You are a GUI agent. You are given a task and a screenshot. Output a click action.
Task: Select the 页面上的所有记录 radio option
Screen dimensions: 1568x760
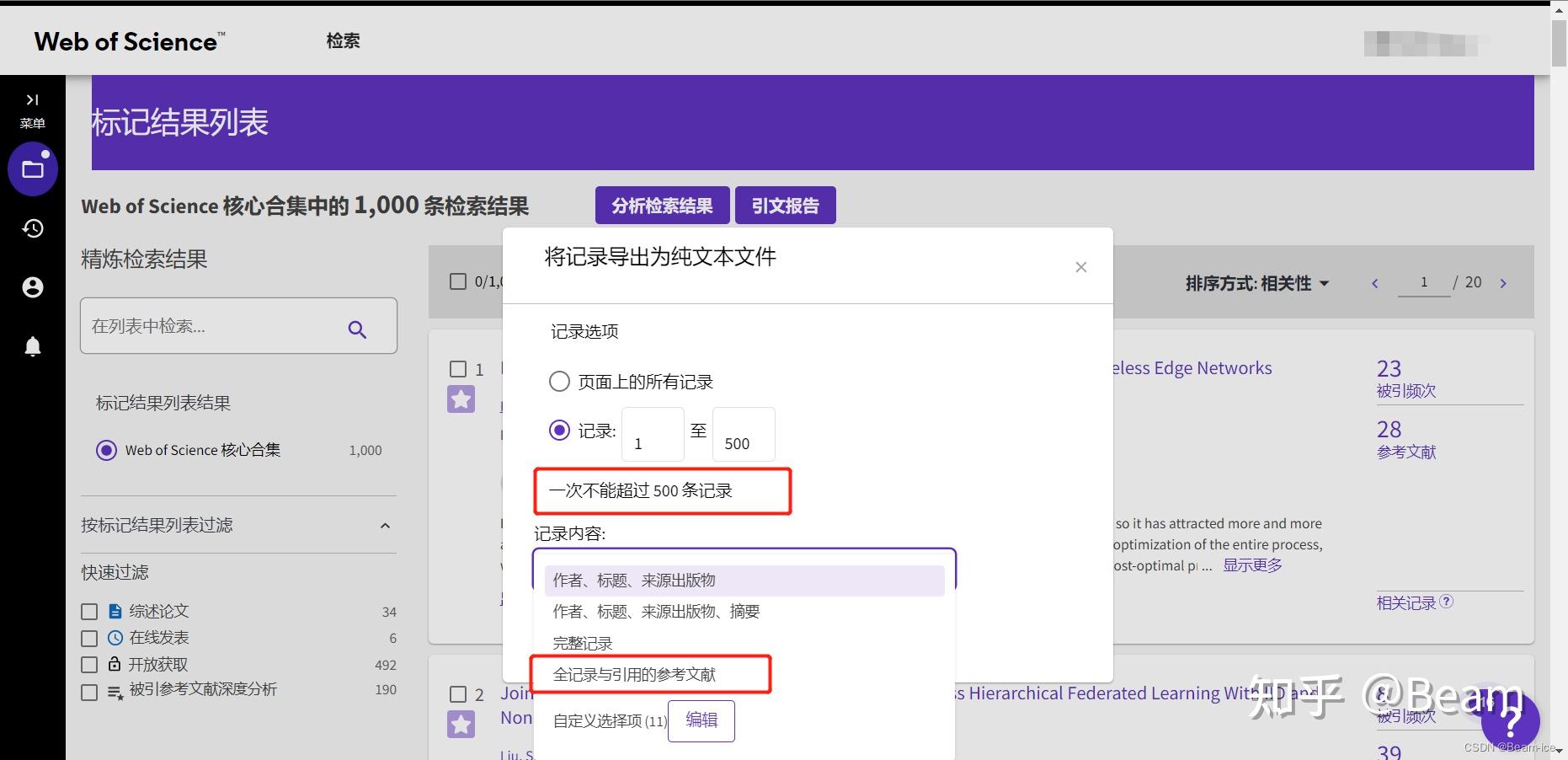[559, 381]
